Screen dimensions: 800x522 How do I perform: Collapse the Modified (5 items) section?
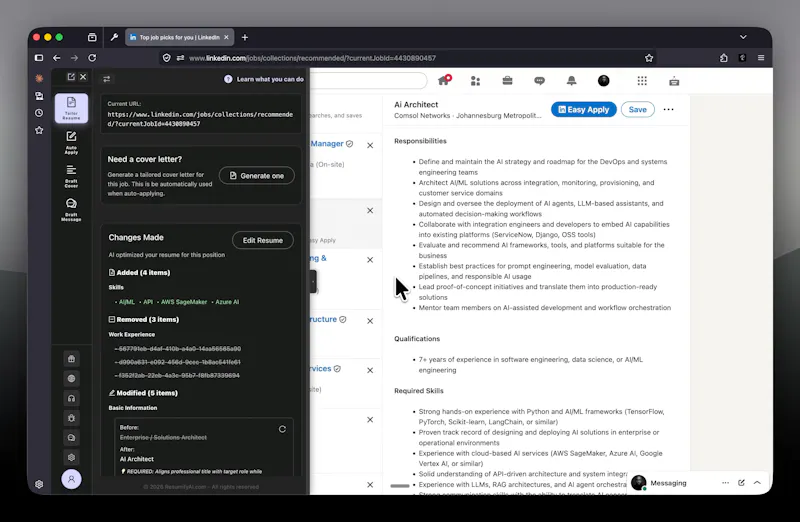[143, 393]
